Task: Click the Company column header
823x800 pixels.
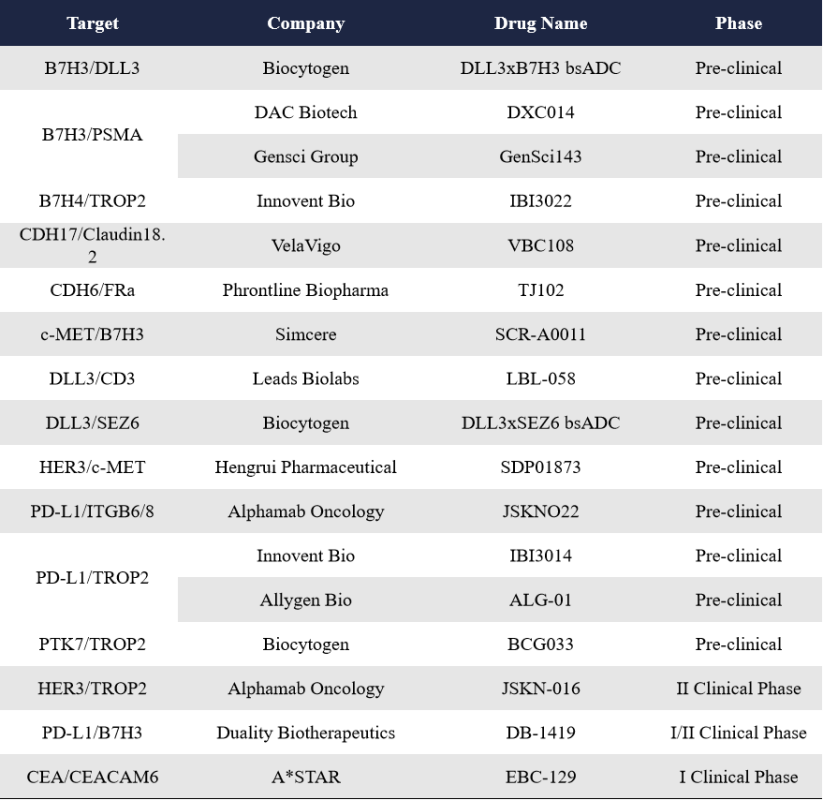Action: (x=305, y=23)
